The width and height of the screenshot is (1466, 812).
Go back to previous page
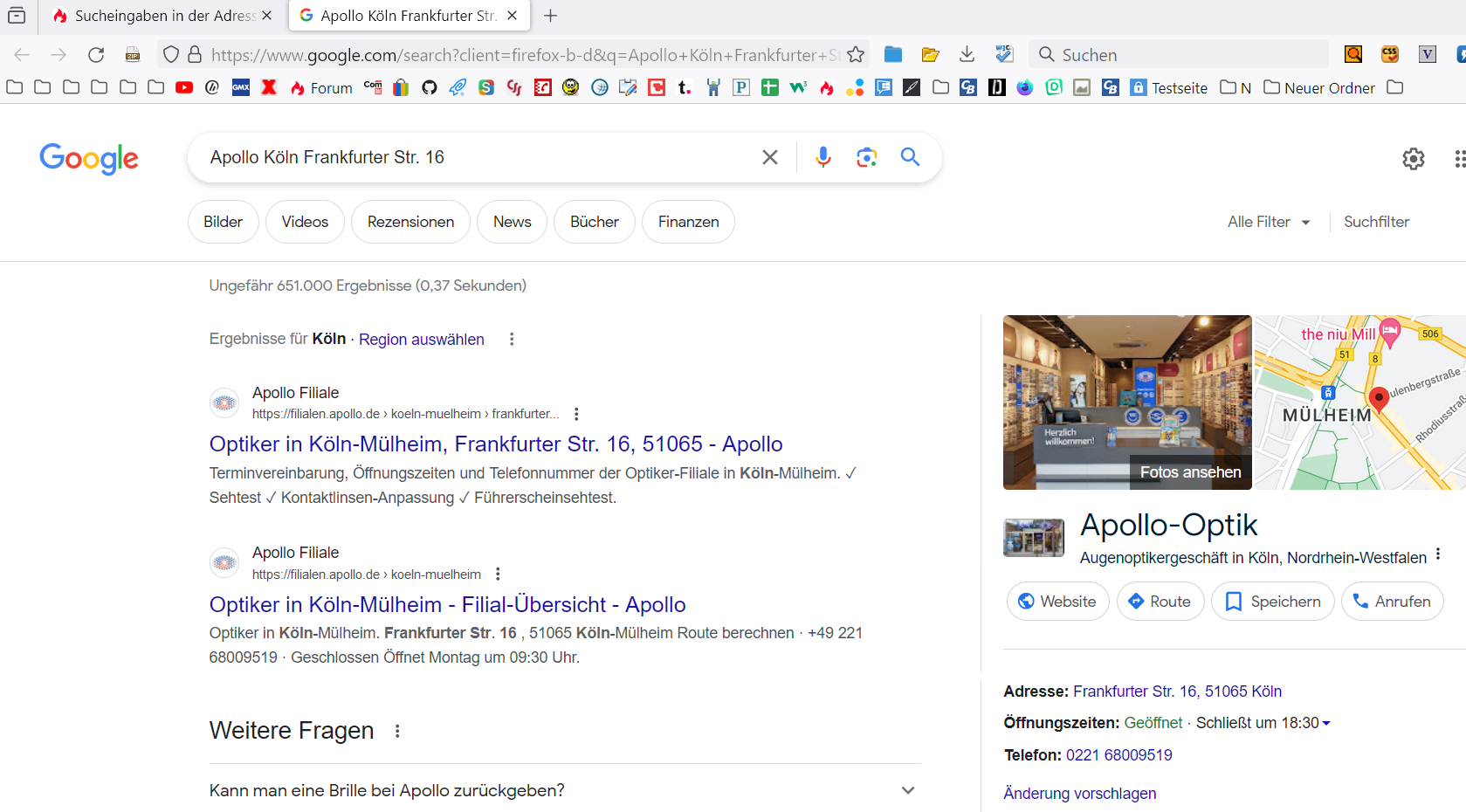tap(22, 55)
